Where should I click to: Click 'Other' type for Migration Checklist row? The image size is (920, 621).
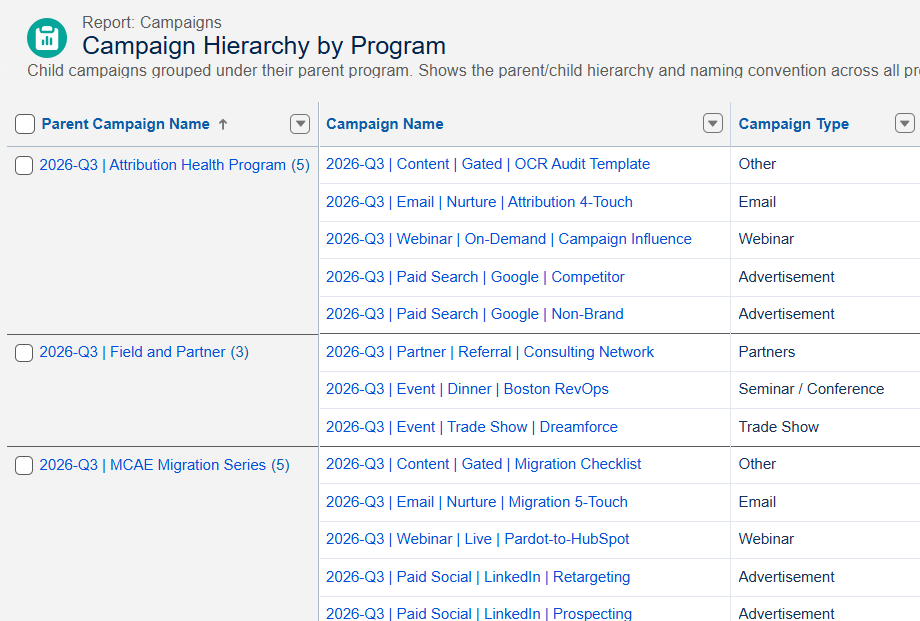pyautogui.click(x=757, y=464)
